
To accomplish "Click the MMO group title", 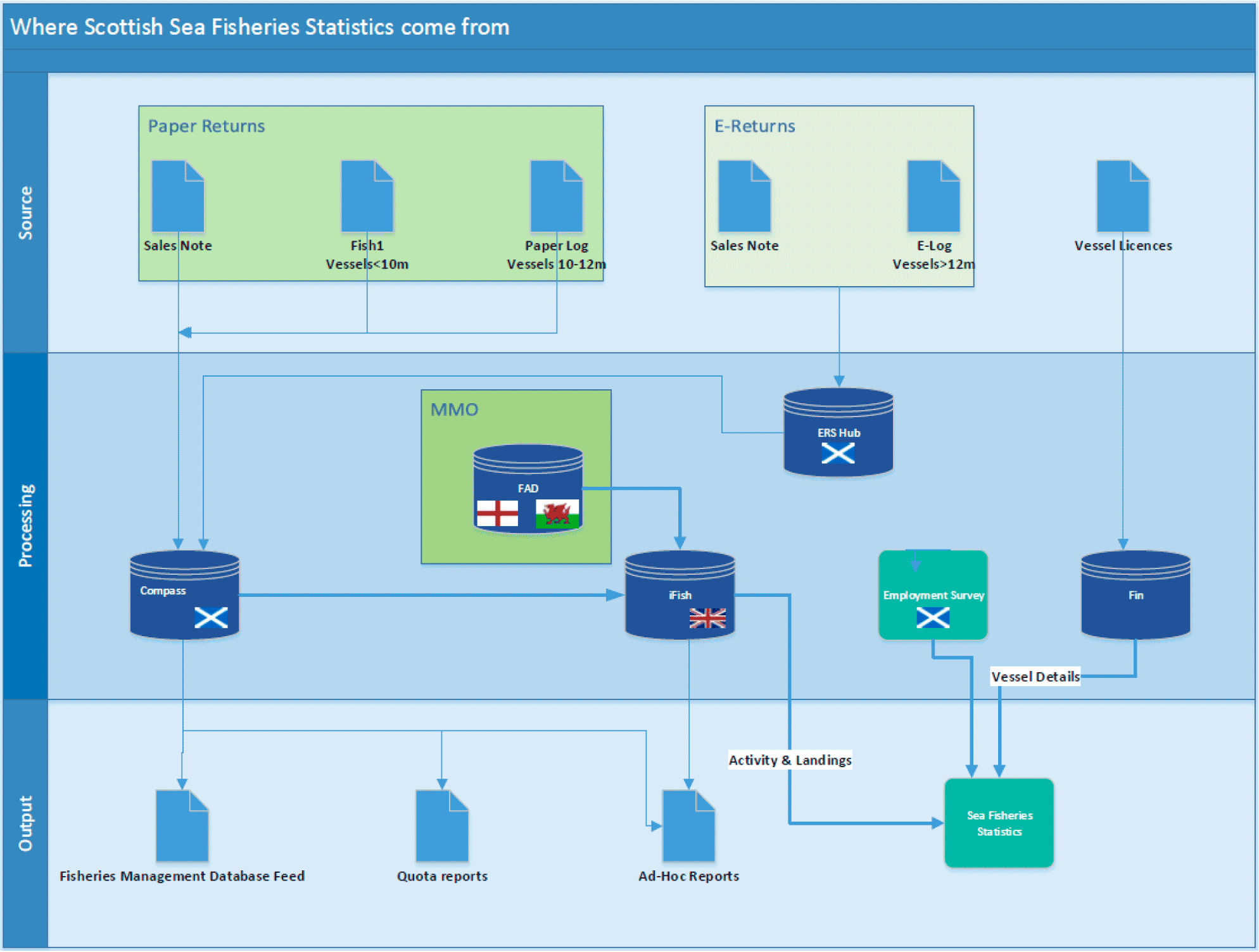I will [454, 410].
